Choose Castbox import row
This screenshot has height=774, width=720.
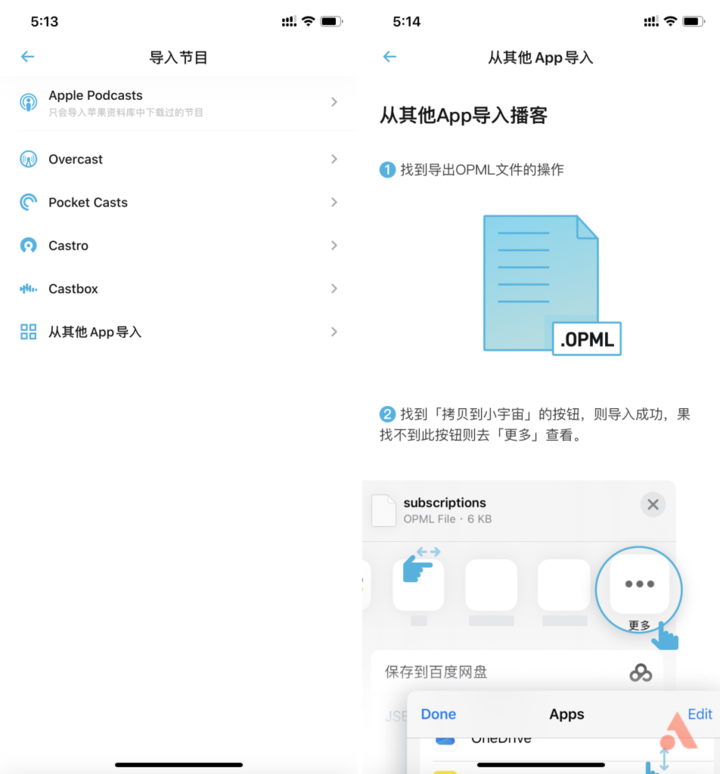click(x=179, y=288)
